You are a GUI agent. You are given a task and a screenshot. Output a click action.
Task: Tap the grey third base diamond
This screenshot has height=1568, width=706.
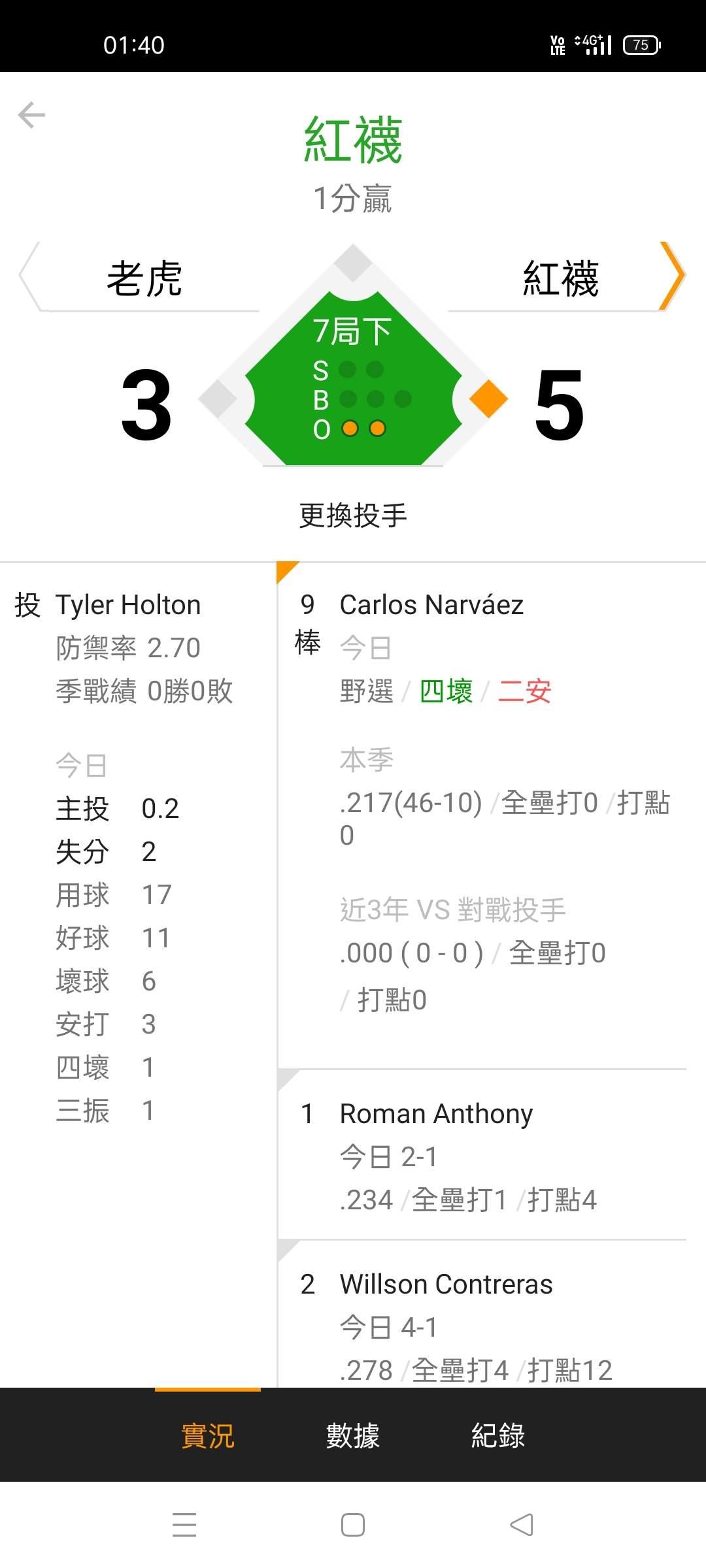(x=218, y=398)
